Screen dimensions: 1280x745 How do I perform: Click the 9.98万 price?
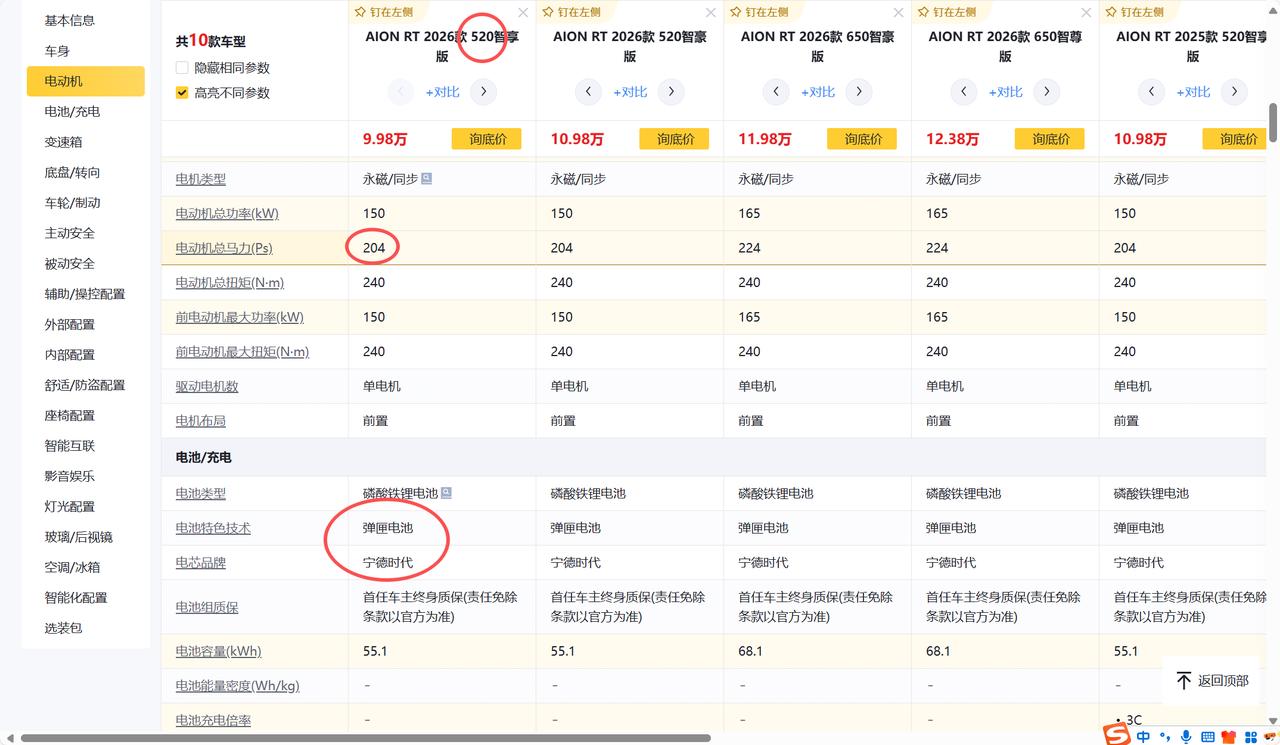(x=384, y=139)
